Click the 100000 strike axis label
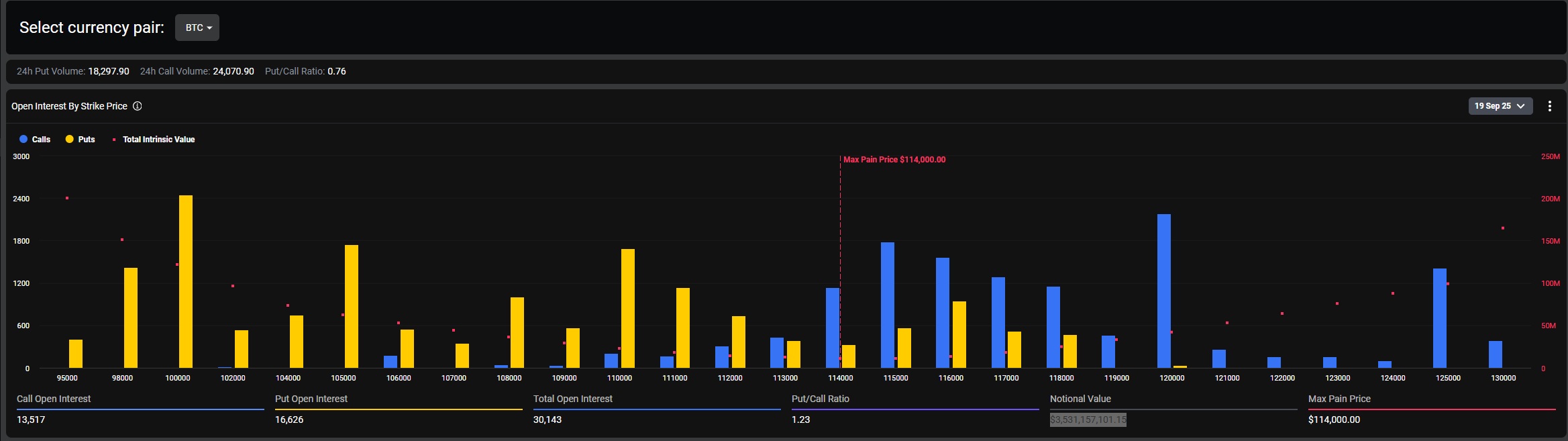 [178, 378]
